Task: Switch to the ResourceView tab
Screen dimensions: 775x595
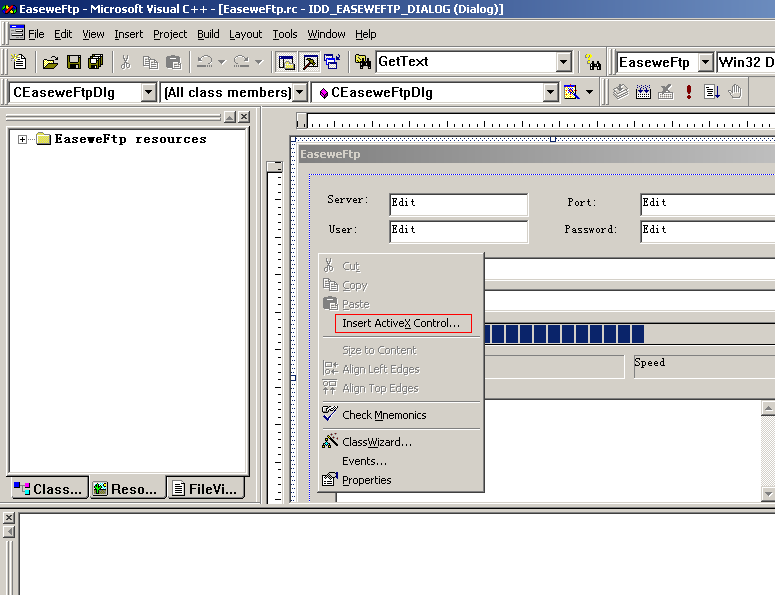Action: tap(127, 488)
